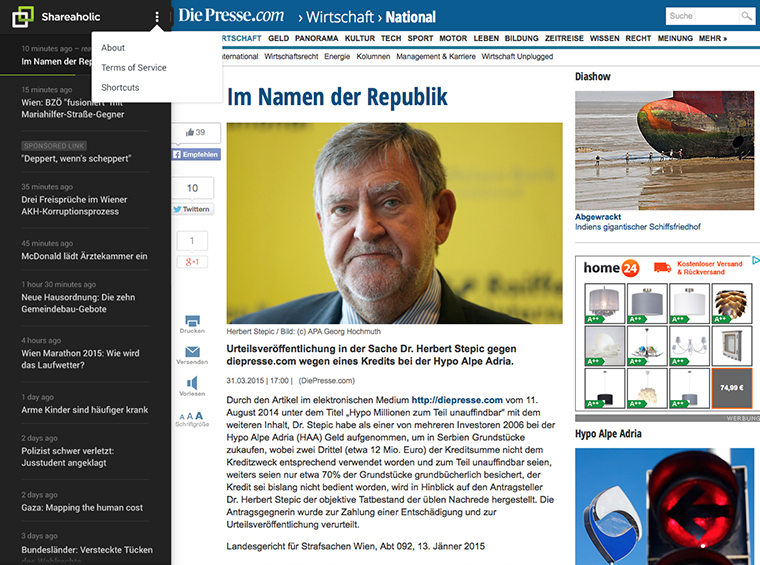Open the Abgewrackt slideshow link
Image resolution: width=760 pixels, height=565 pixels.
[598, 217]
